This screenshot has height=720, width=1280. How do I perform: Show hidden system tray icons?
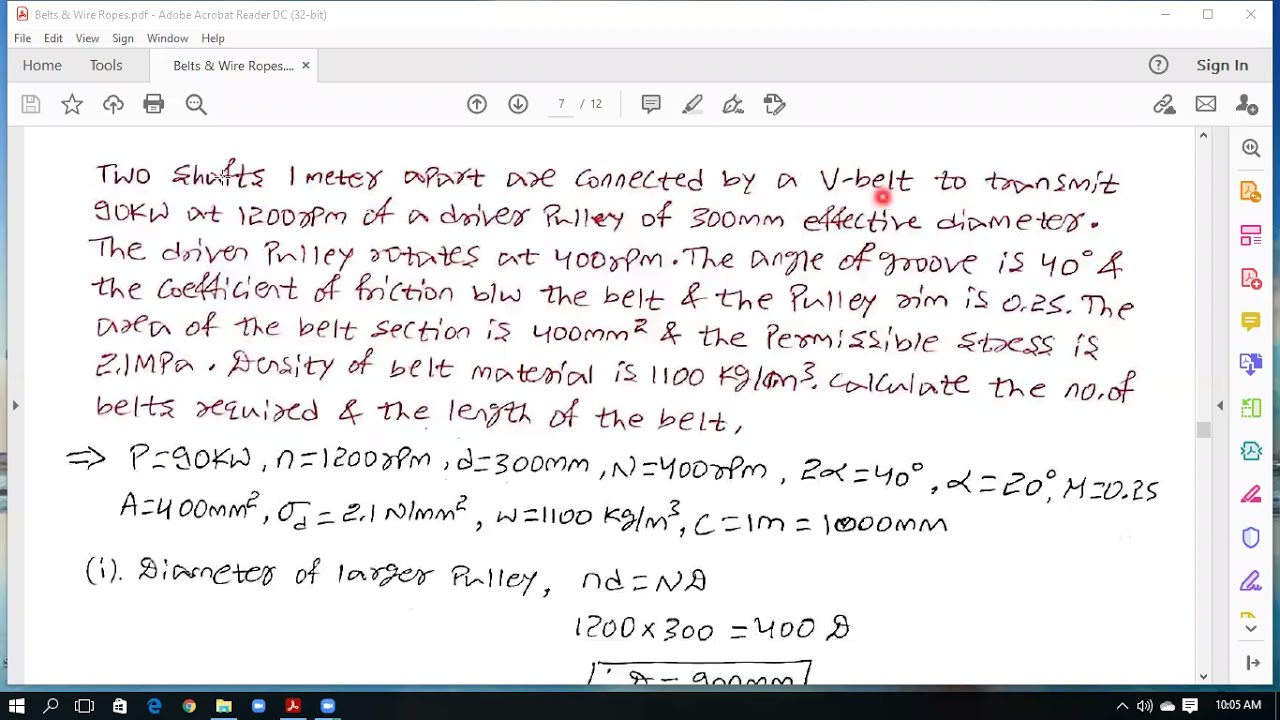[1122, 706]
